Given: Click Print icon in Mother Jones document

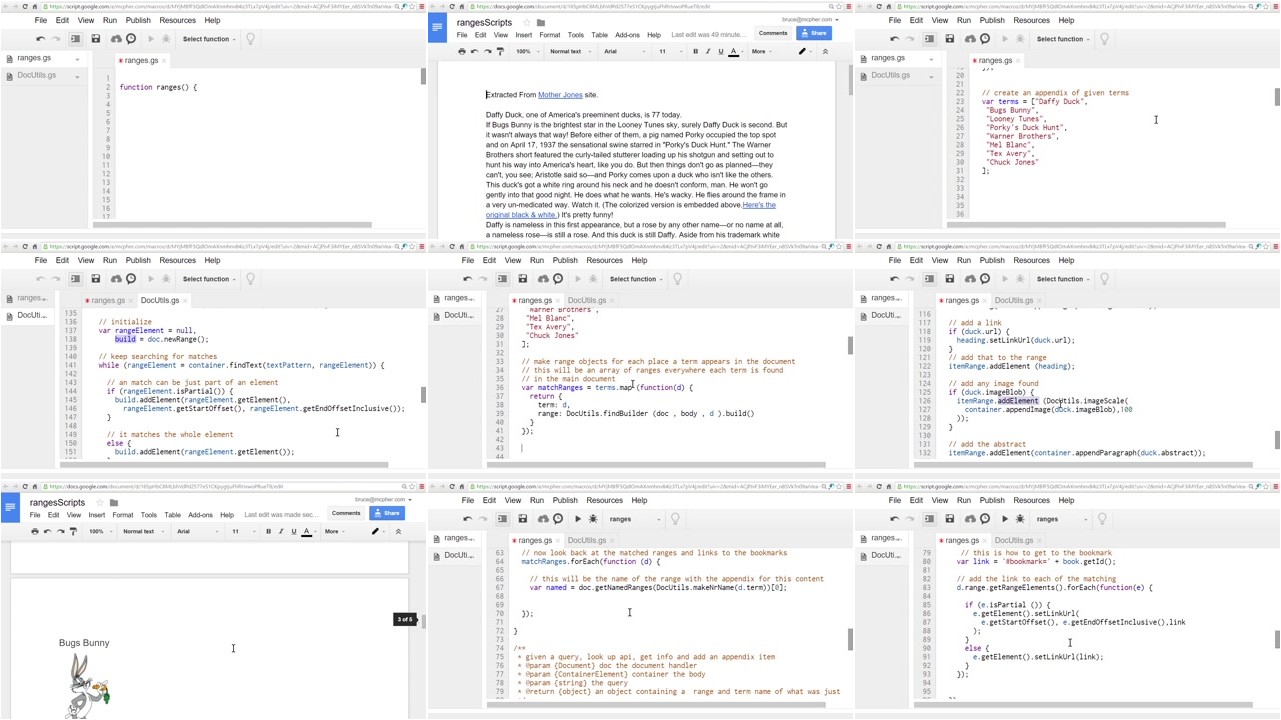Looking at the screenshot, I should 462,51.
